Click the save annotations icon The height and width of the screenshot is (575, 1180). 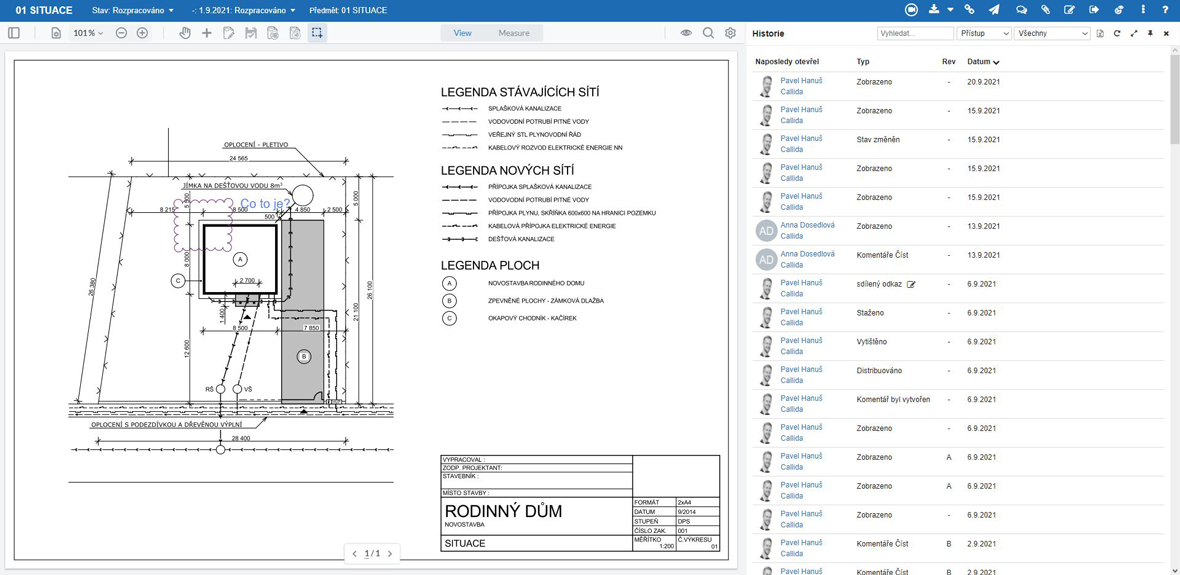click(x=251, y=33)
